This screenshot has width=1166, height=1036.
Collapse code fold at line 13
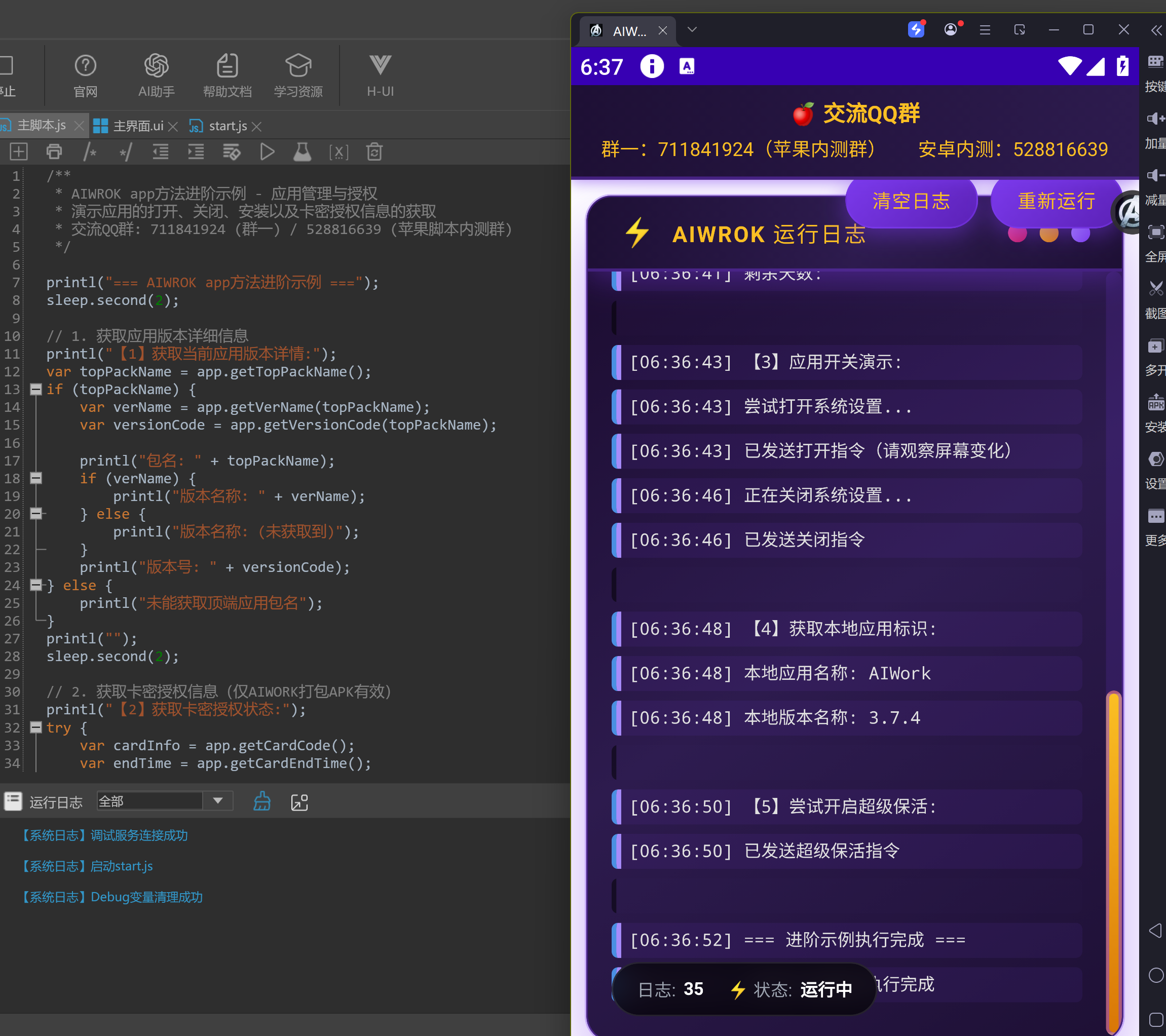[x=35, y=390]
